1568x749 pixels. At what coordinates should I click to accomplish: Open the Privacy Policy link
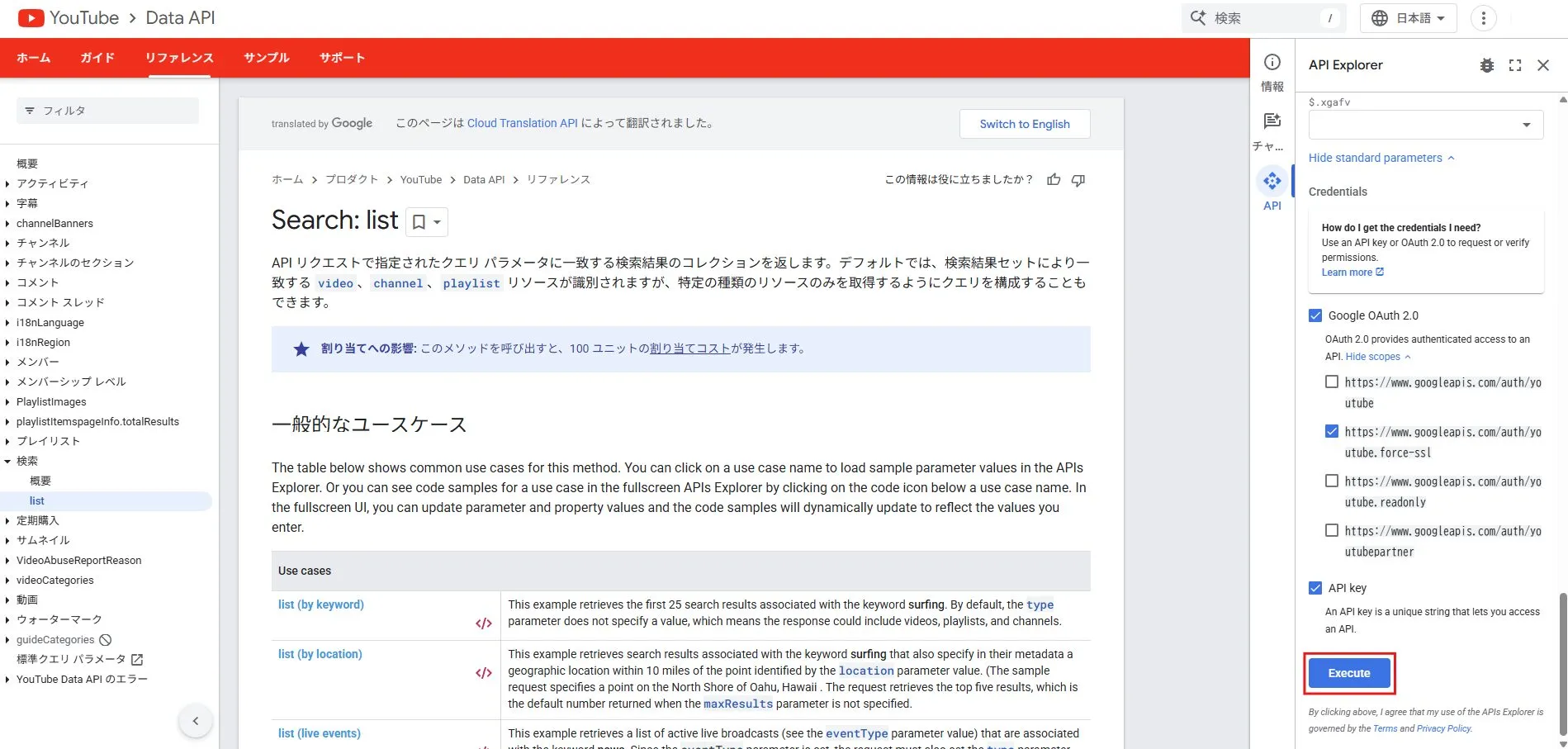tap(1444, 728)
